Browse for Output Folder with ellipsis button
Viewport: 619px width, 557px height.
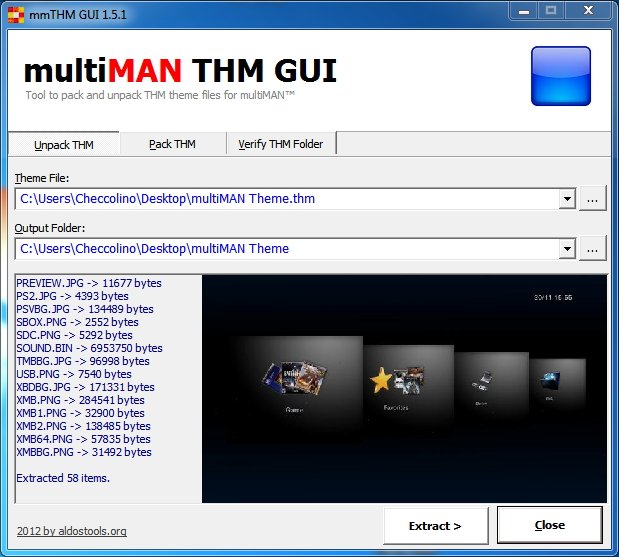click(x=593, y=248)
